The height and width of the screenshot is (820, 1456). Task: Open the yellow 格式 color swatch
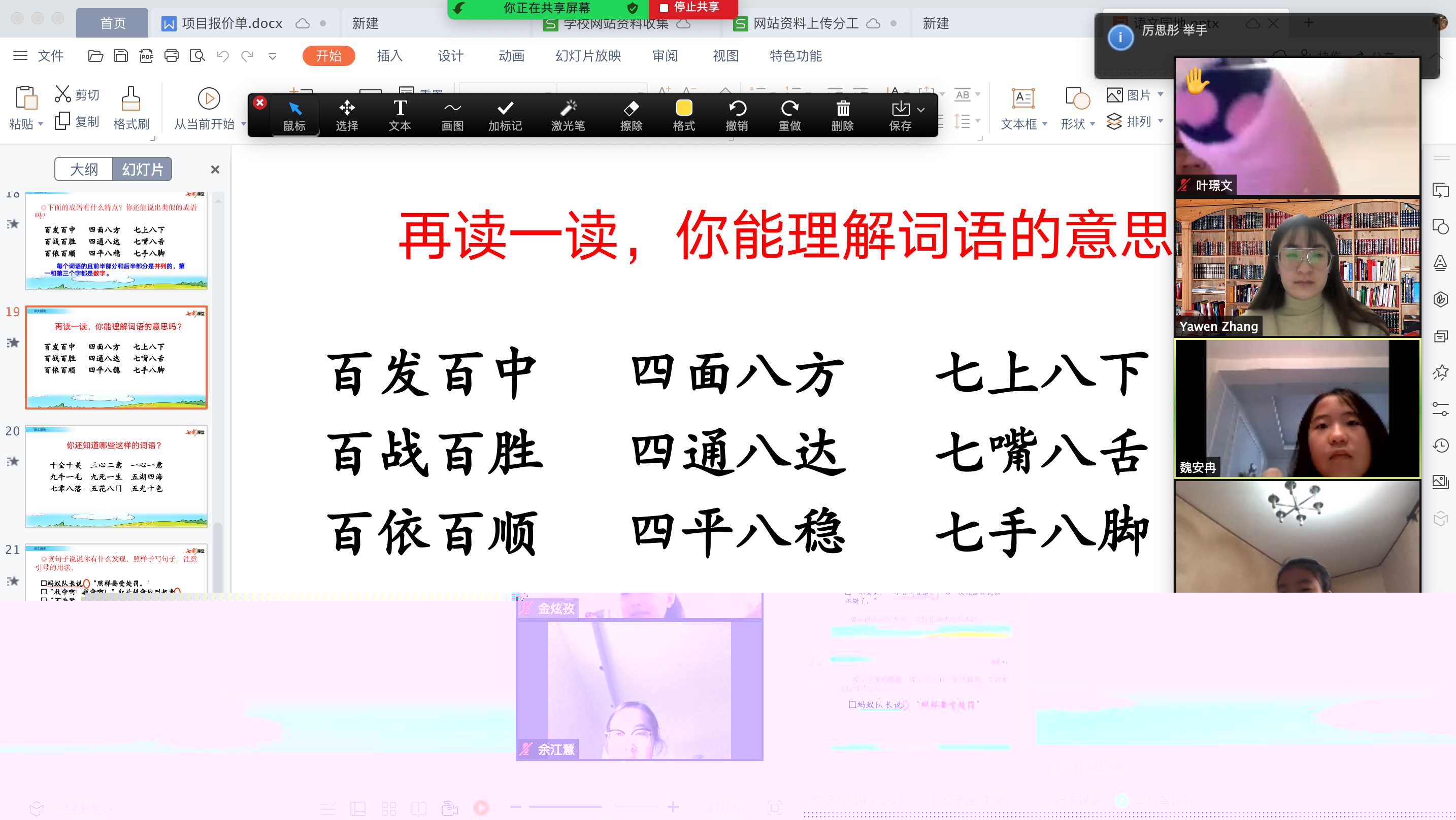pos(684,108)
